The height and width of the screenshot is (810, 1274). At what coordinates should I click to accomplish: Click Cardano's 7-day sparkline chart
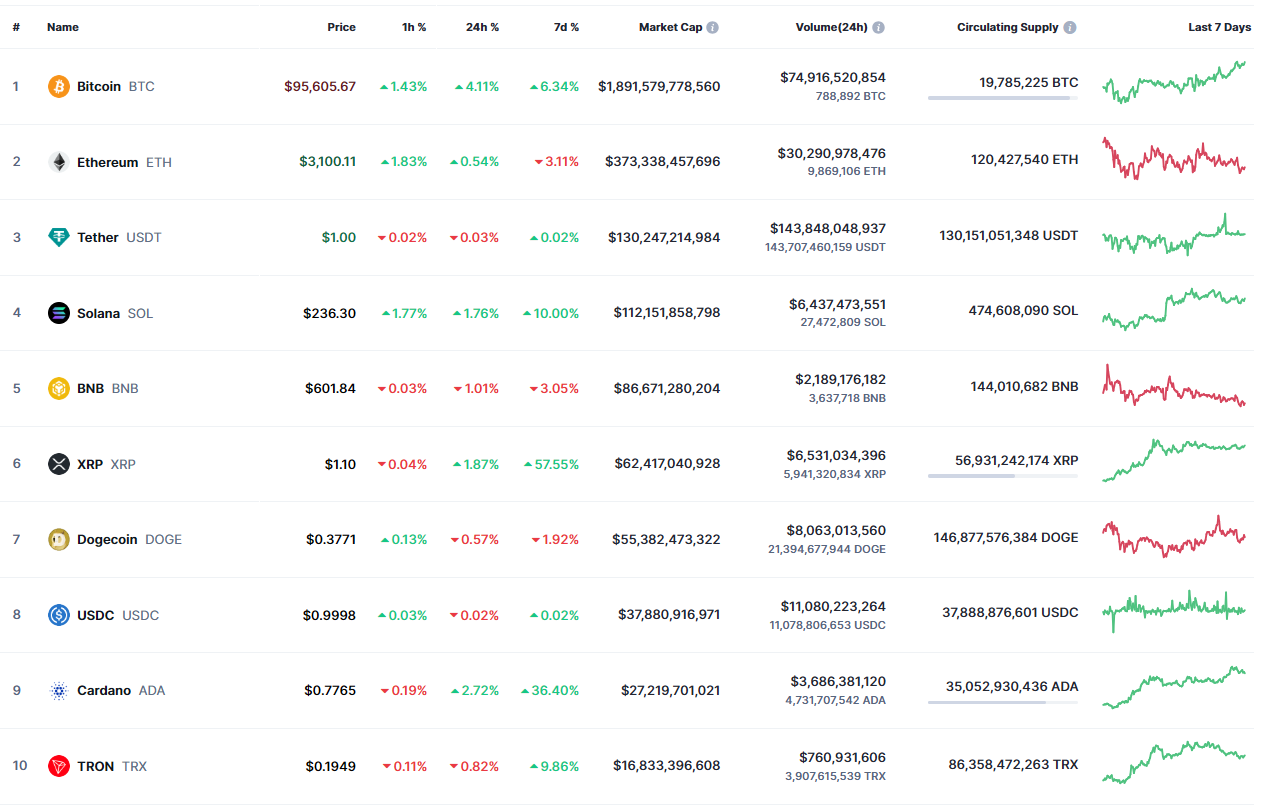[1174, 688]
